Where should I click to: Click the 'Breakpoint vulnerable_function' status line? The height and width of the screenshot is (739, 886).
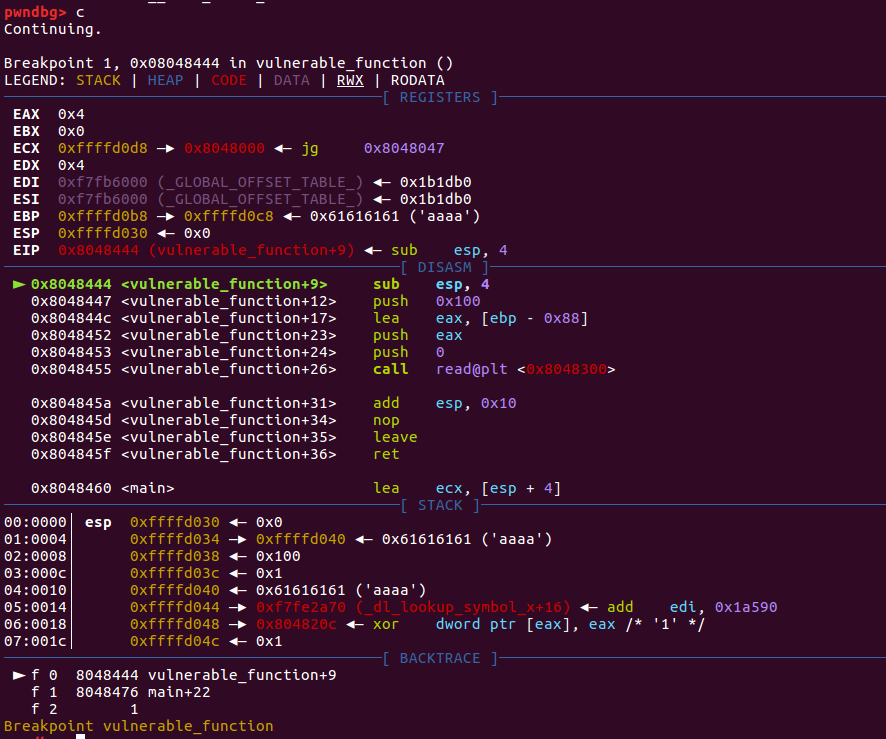click(x=138, y=726)
